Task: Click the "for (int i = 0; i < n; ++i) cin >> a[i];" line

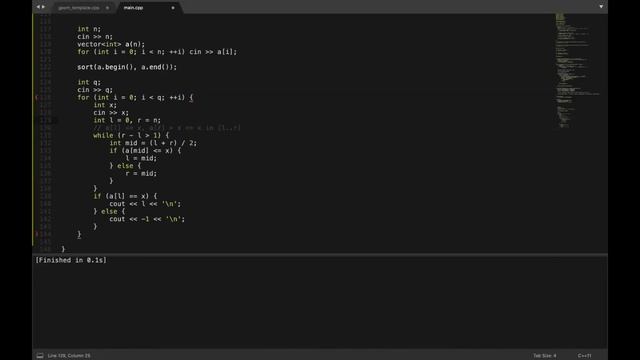Action: click(x=157, y=52)
